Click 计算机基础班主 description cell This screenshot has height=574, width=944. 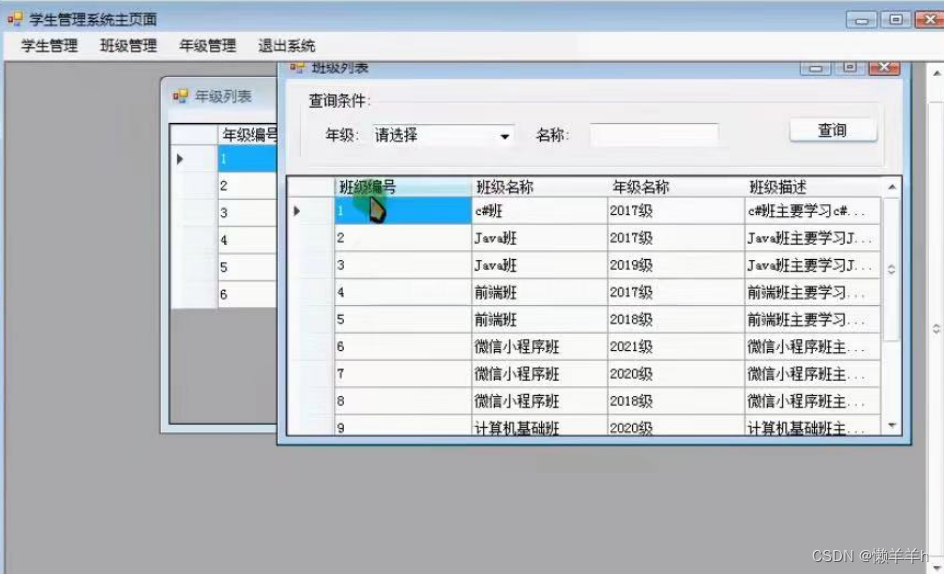click(813, 425)
